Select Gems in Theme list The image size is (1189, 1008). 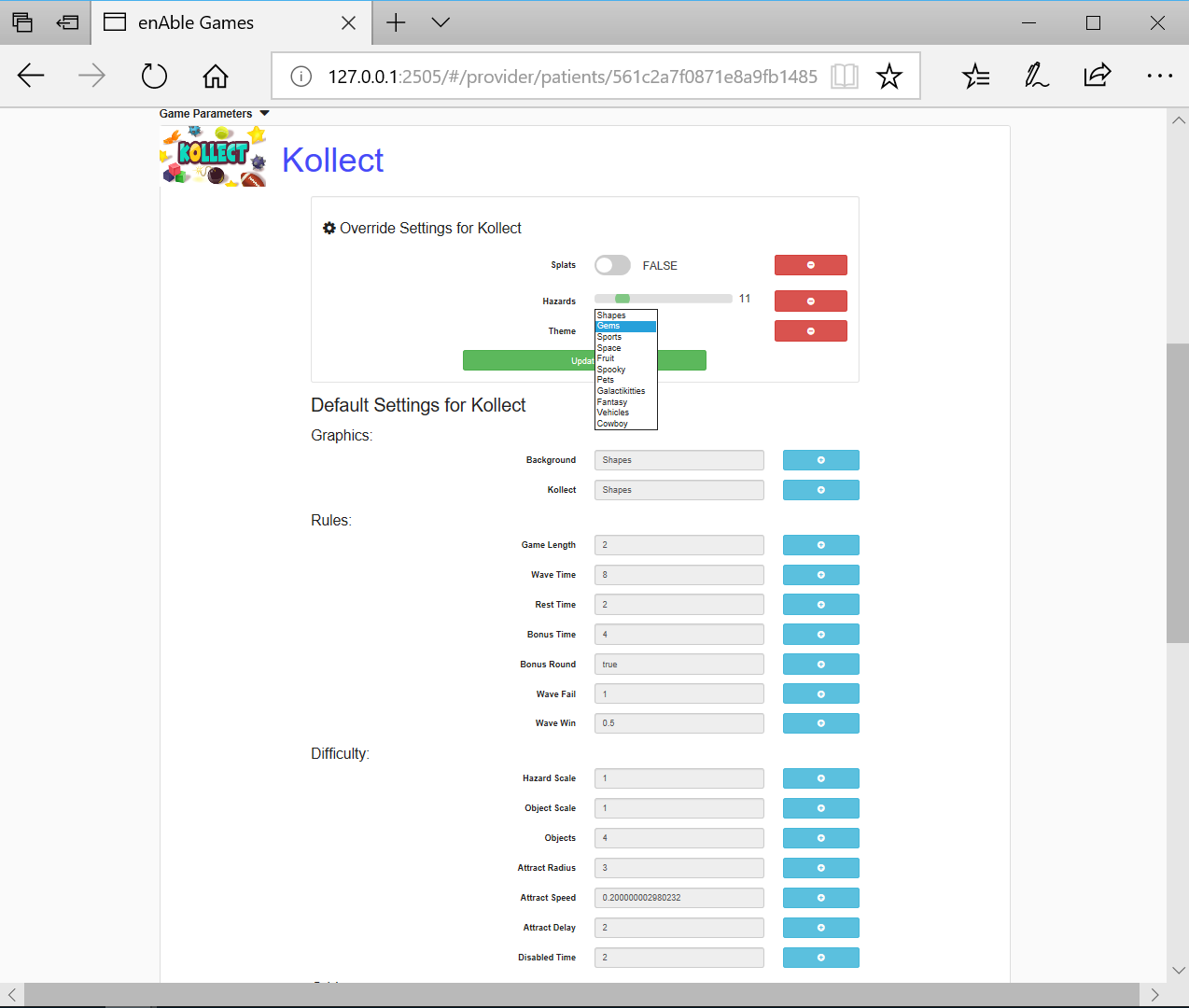[625, 326]
